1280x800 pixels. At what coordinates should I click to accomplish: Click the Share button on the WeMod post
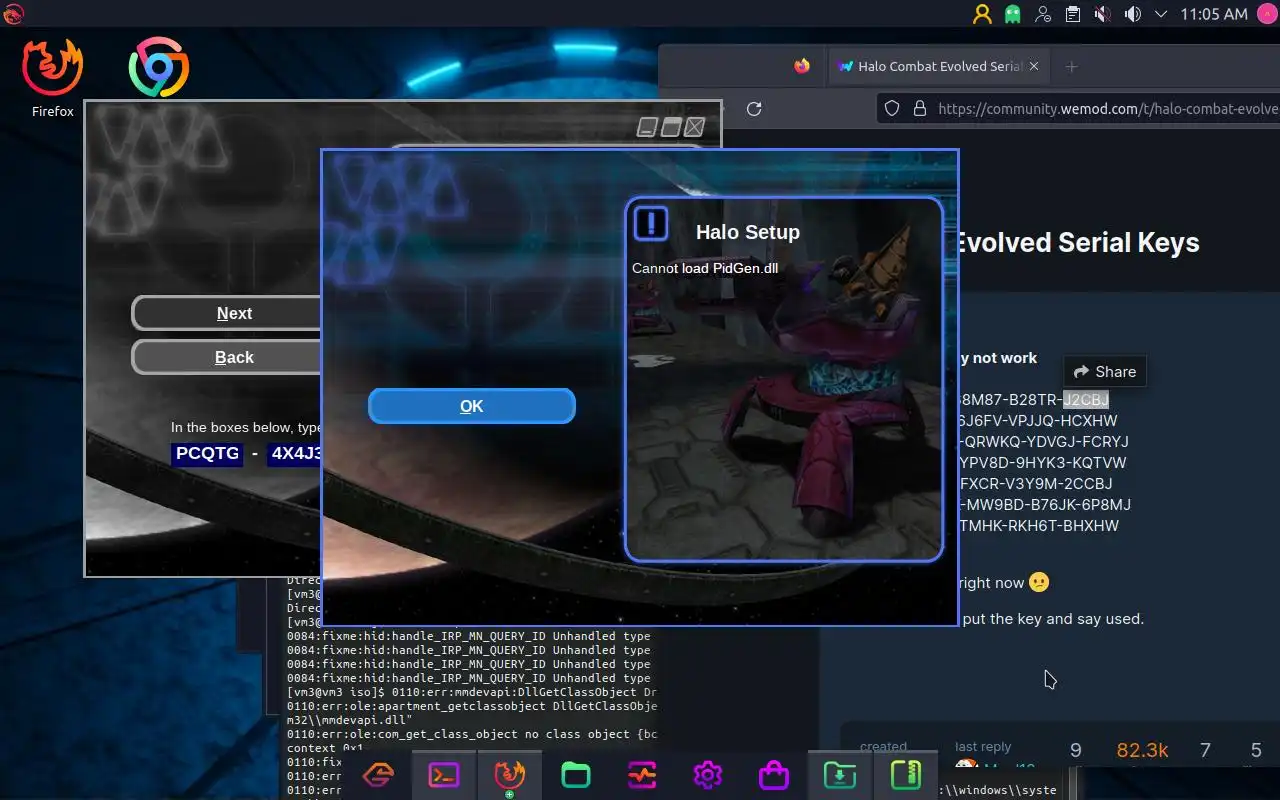(1105, 372)
